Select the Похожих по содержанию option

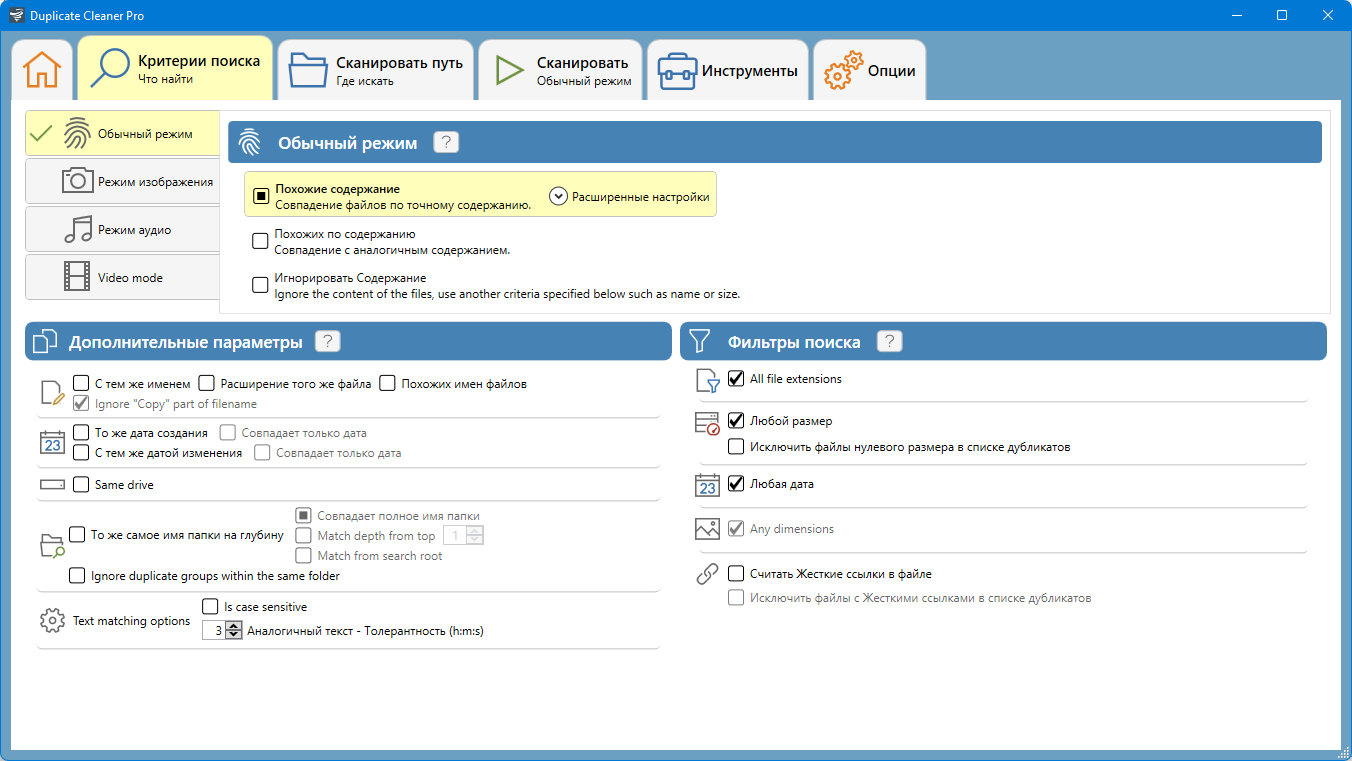(x=260, y=241)
